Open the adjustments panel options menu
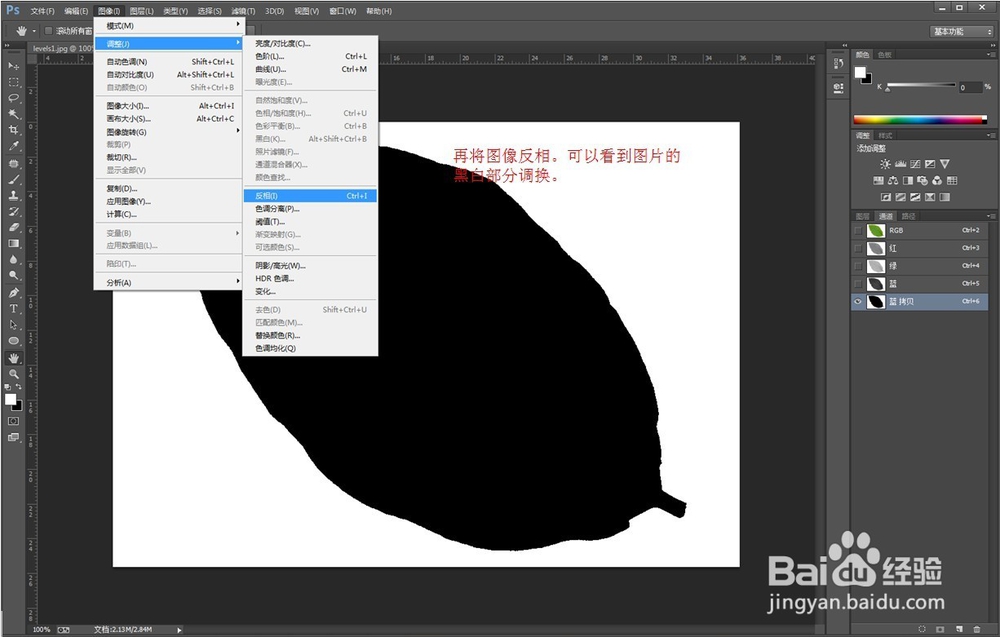This screenshot has height=637, width=1000. (x=990, y=135)
